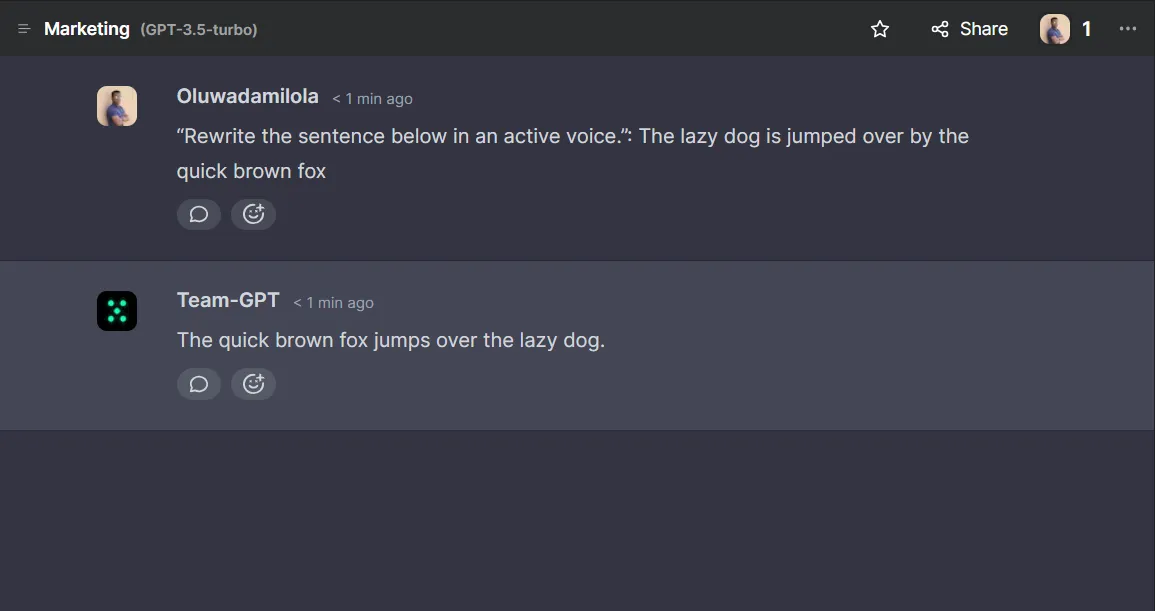The height and width of the screenshot is (611, 1155).
Task: Click the member avatar in the top bar
Action: pyautogui.click(x=1054, y=29)
